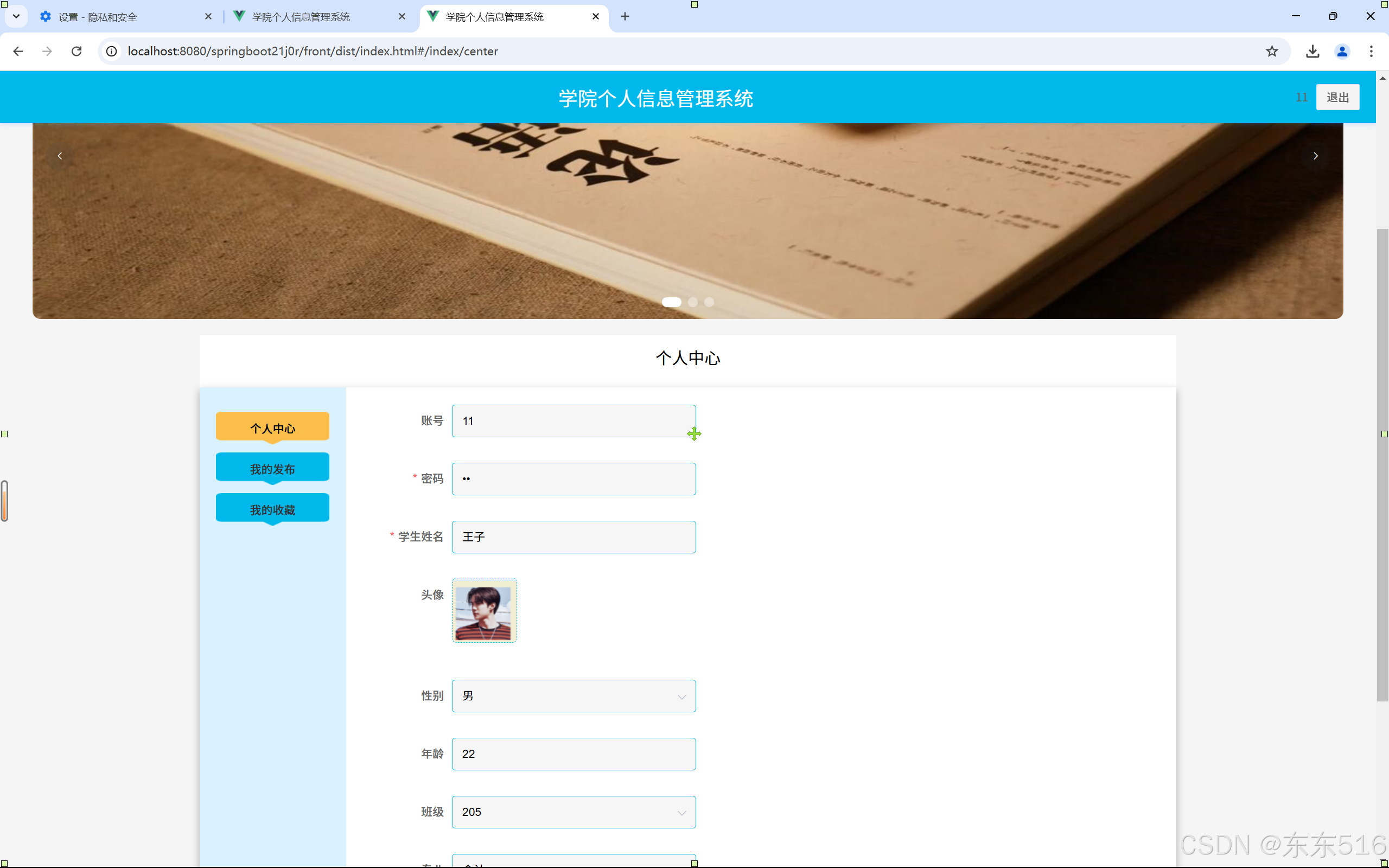Switch to 设置 - 隐私和安全 tab
The width and height of the screenshot is (1389, 868).
(x=115, y=17)
